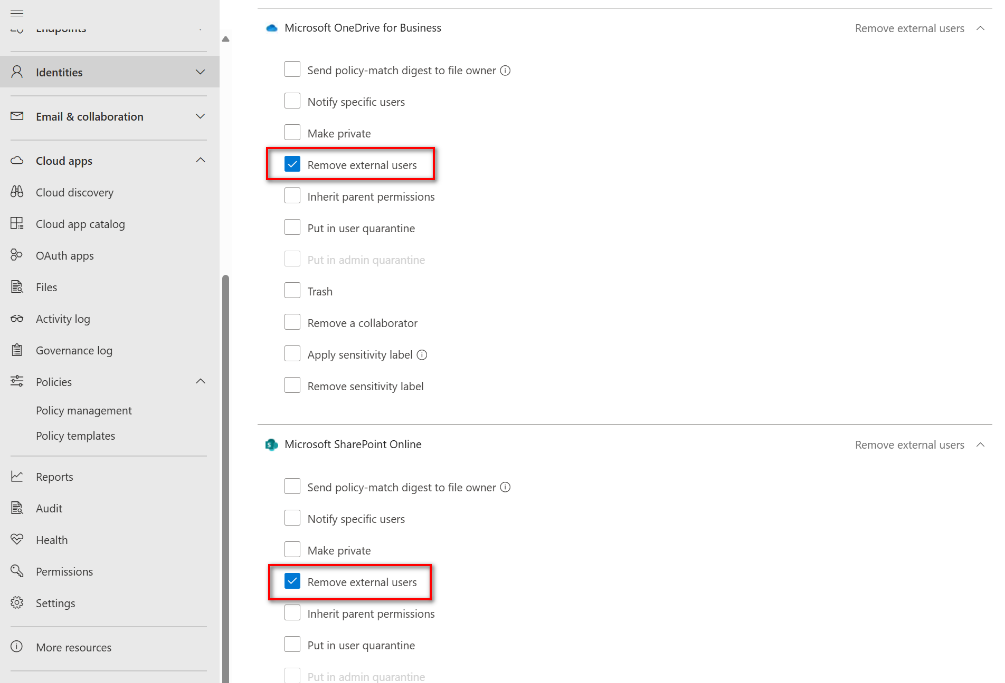Image resolution: width=1005 pixels, height=683 pixels.
Task: Click the Permissions key icon
Action: pos(17,571)
